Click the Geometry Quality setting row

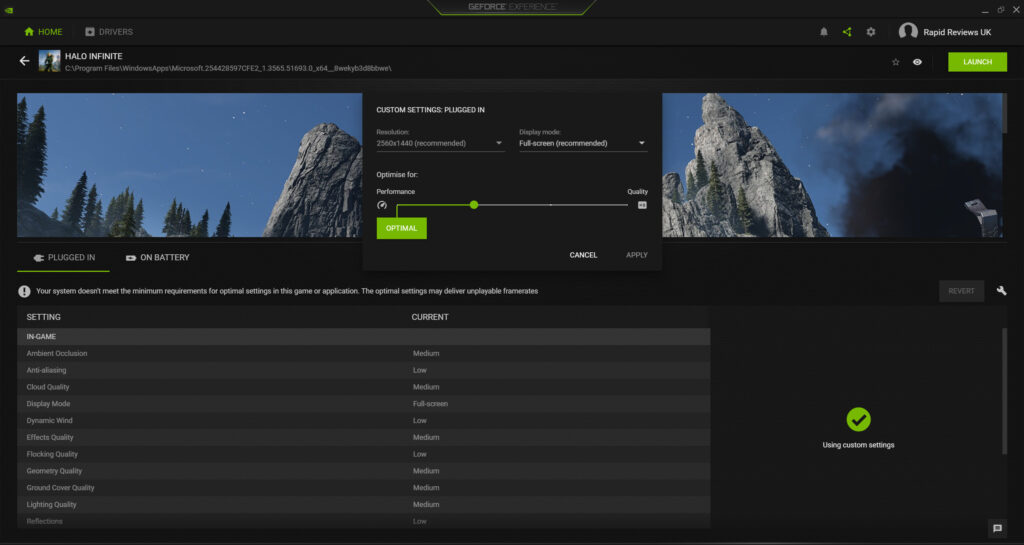364,471
